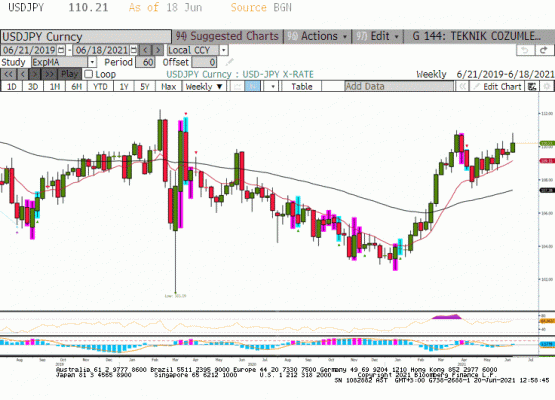Screen dimensions: 555x400
Task: Jump to first frame with double-left arrows
Action: 8,74
